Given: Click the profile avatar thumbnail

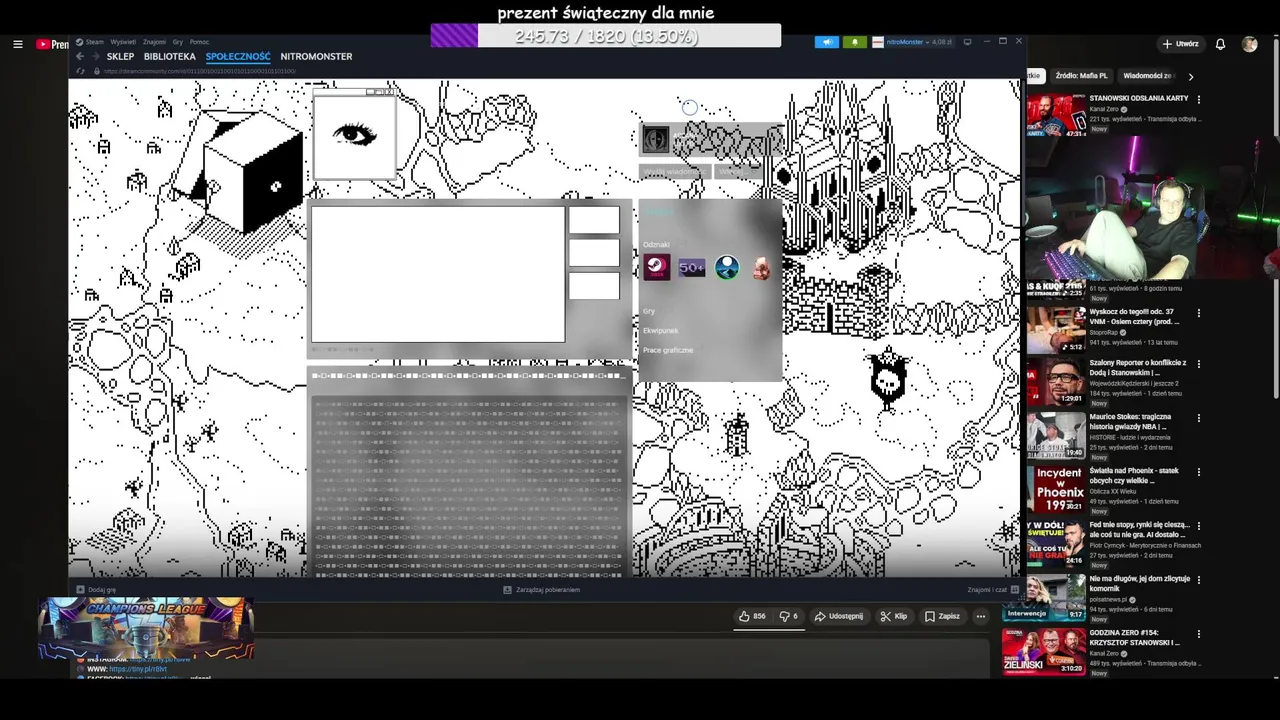Looking at the screenshot, I should coord(655,140).
